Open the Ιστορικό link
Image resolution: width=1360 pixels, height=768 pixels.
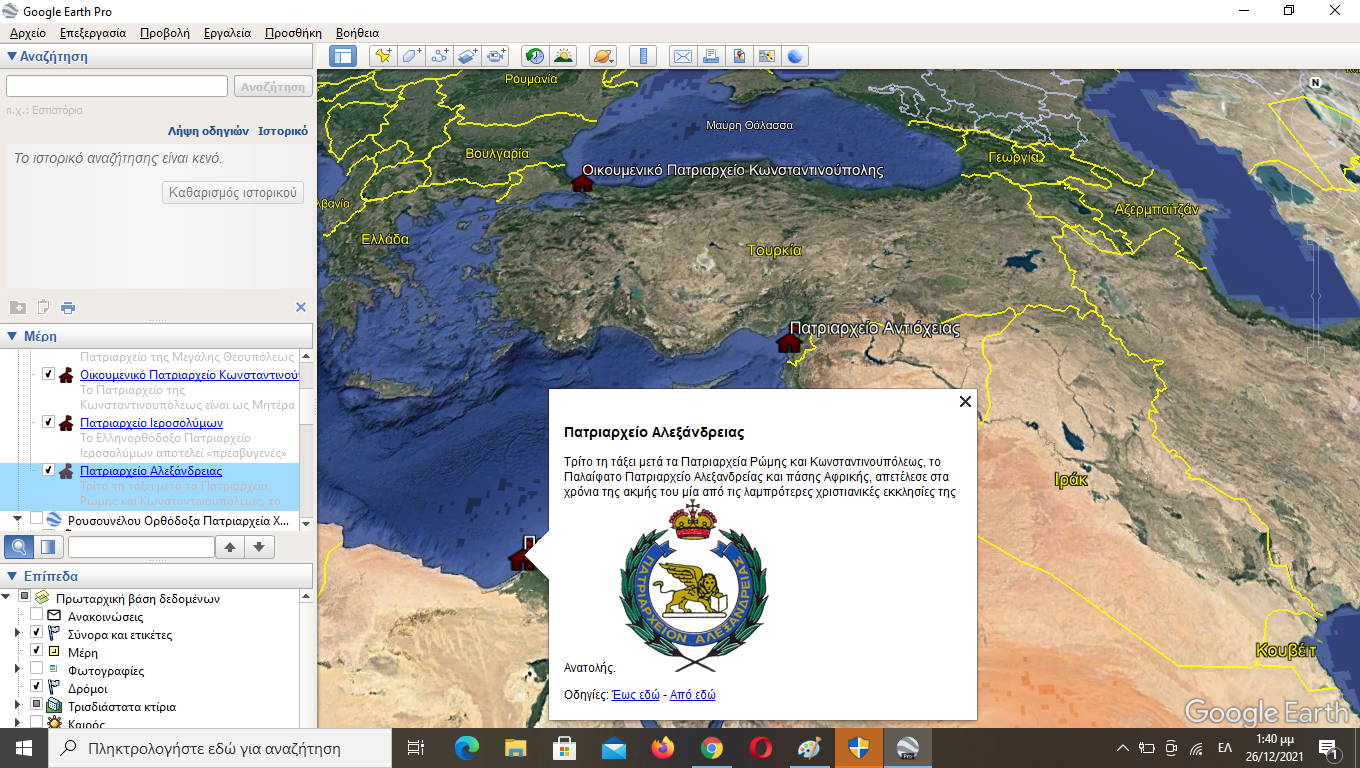point(283,131)
